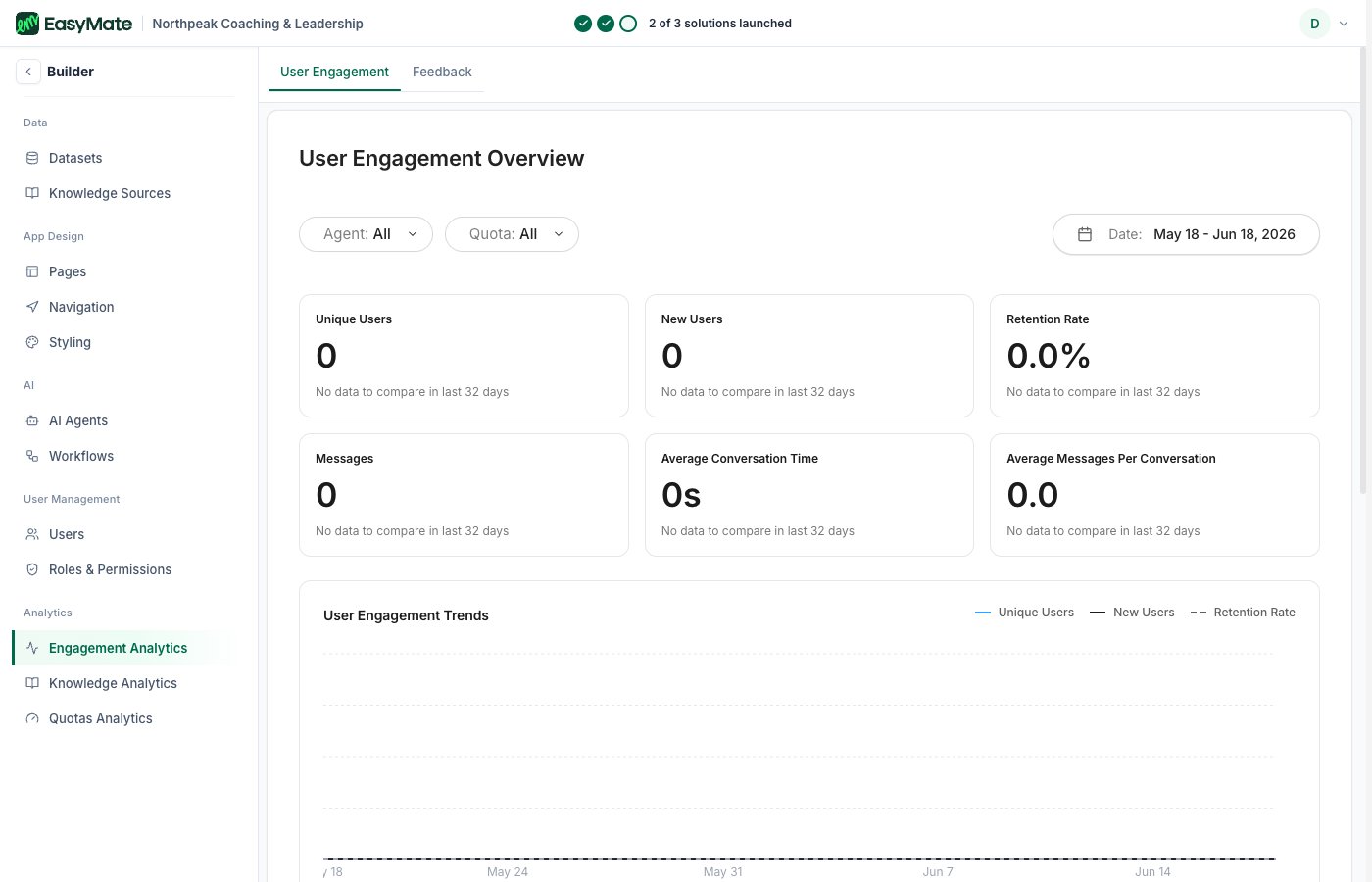Open Knowledge Sources in the sidebar
Screen dimensions: 1372x882
coord(123,193)
